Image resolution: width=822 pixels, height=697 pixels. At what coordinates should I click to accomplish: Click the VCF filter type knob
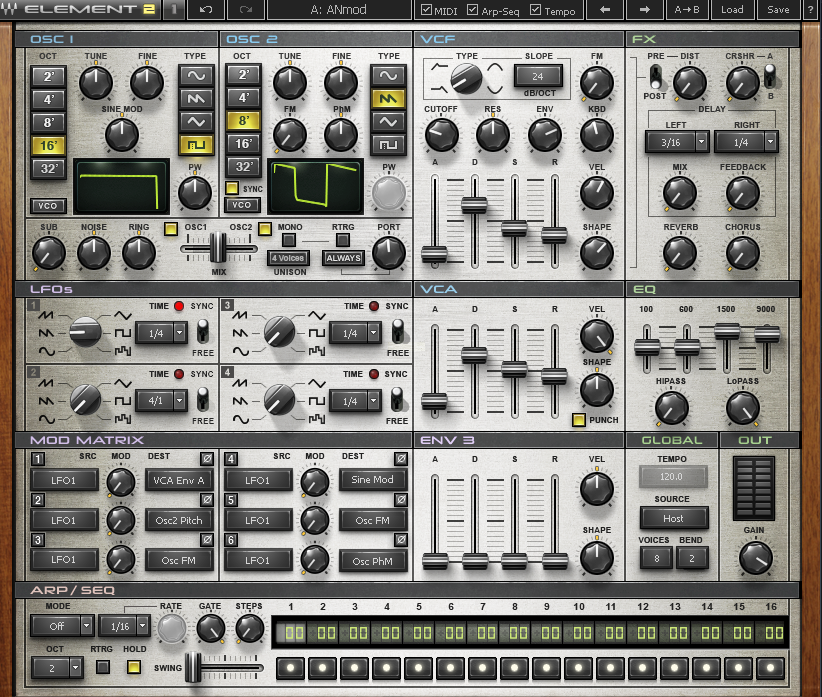(x=466, y=79)
